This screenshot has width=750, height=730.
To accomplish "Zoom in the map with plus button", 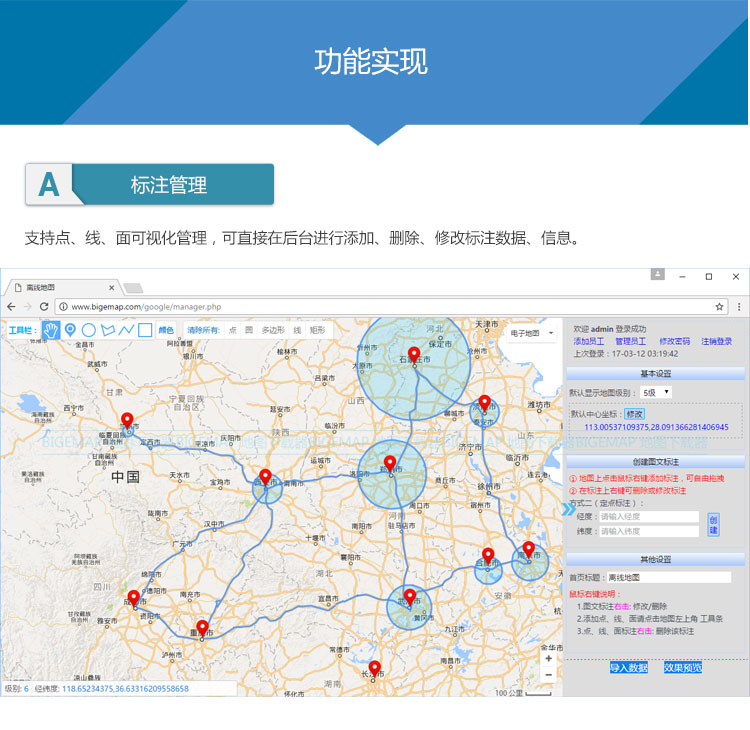I will [x=549, y=659].
